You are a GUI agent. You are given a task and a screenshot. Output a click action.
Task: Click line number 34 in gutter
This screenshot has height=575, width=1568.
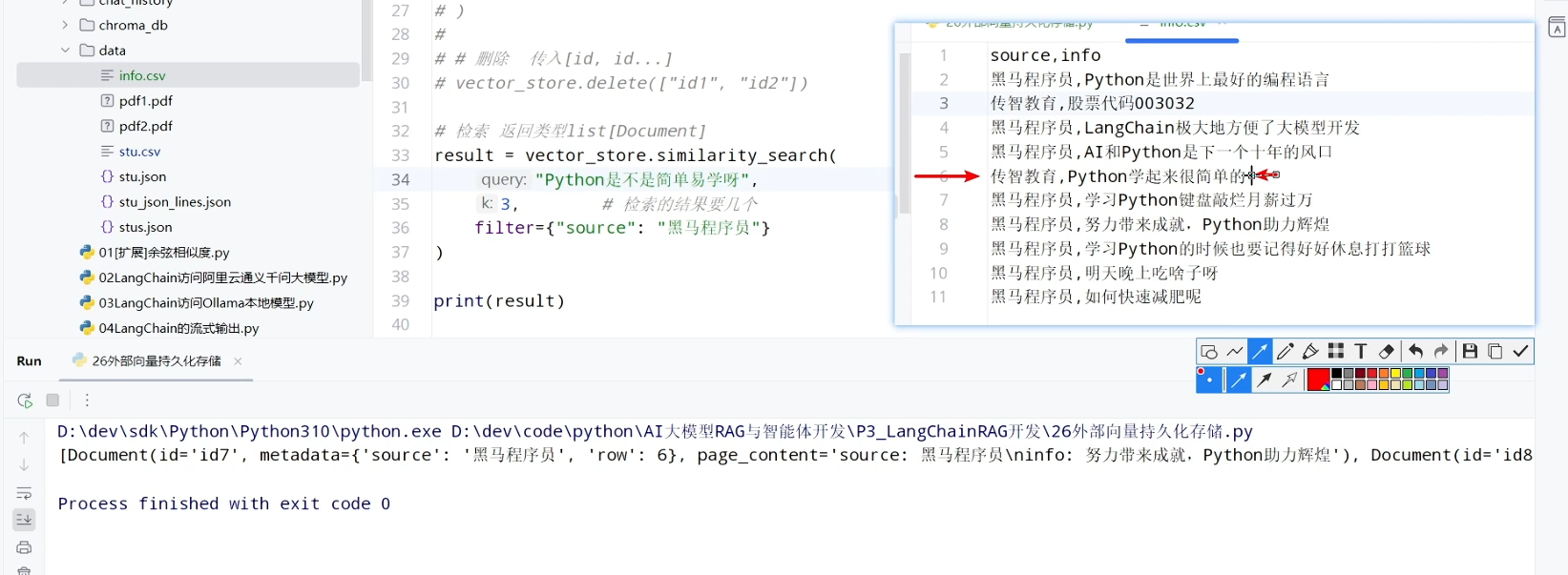tap(401, 180)
